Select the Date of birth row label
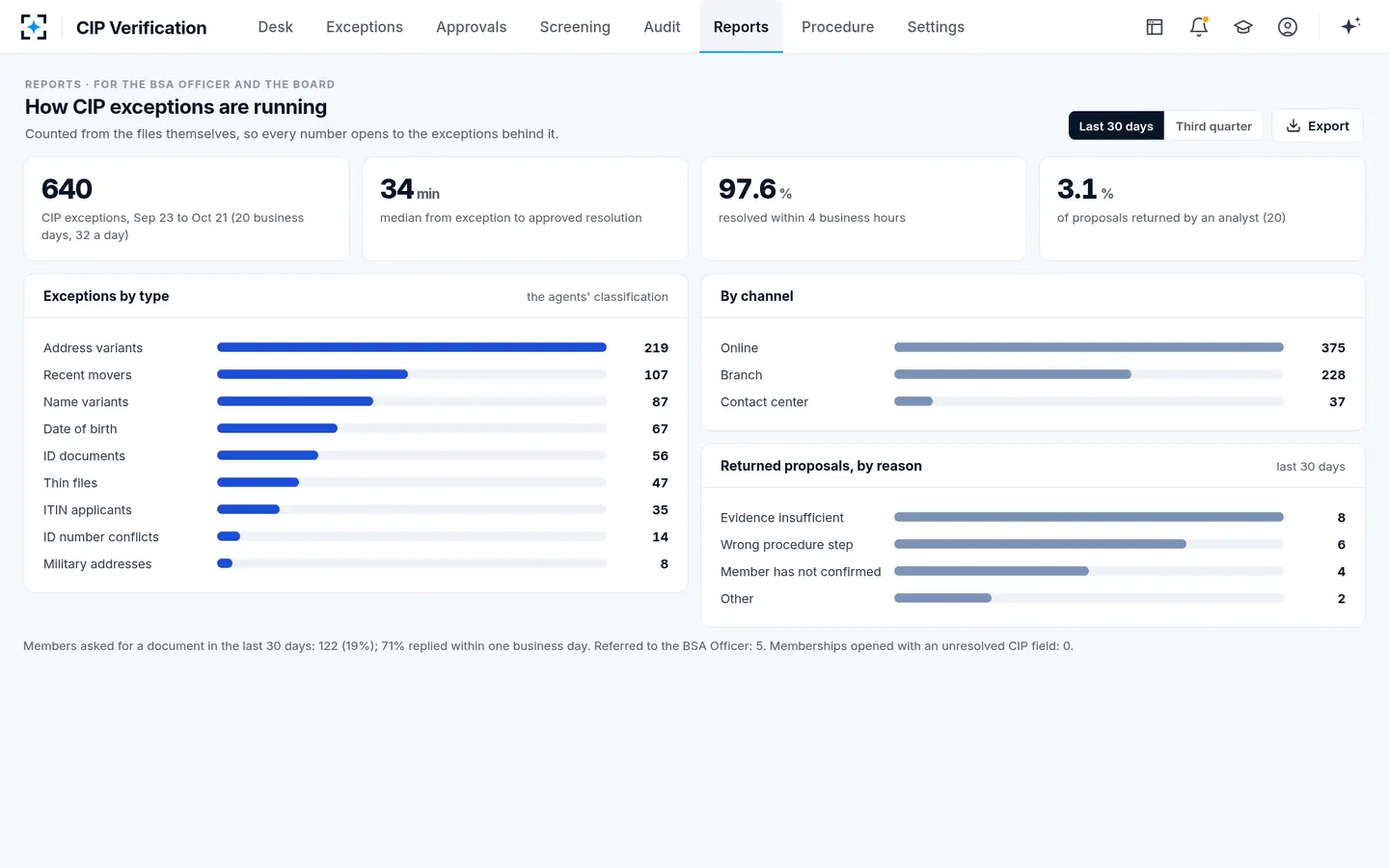The width and height of the screenshot is (1389, 868). pyautogui.click(x=80, y=429)
